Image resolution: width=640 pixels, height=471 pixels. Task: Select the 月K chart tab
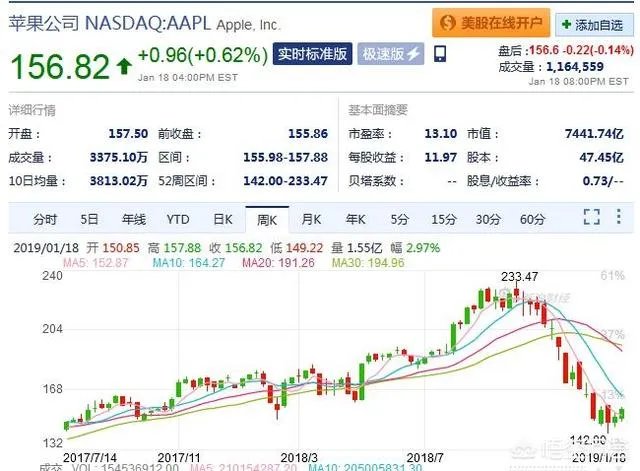(311, 220)
